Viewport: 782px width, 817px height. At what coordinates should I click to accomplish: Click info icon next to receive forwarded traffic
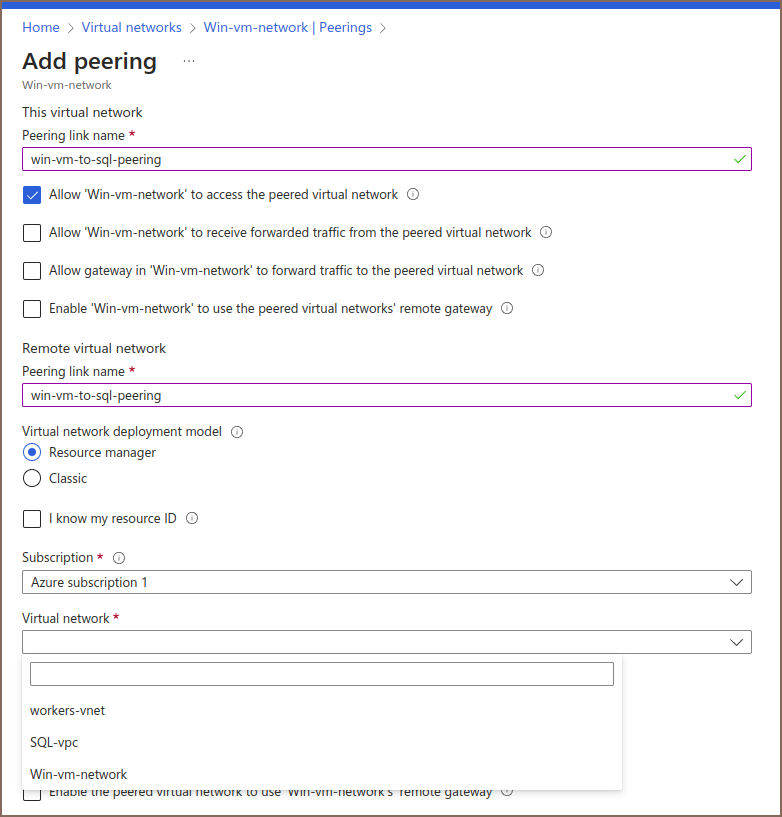click(x=546, y=233)
